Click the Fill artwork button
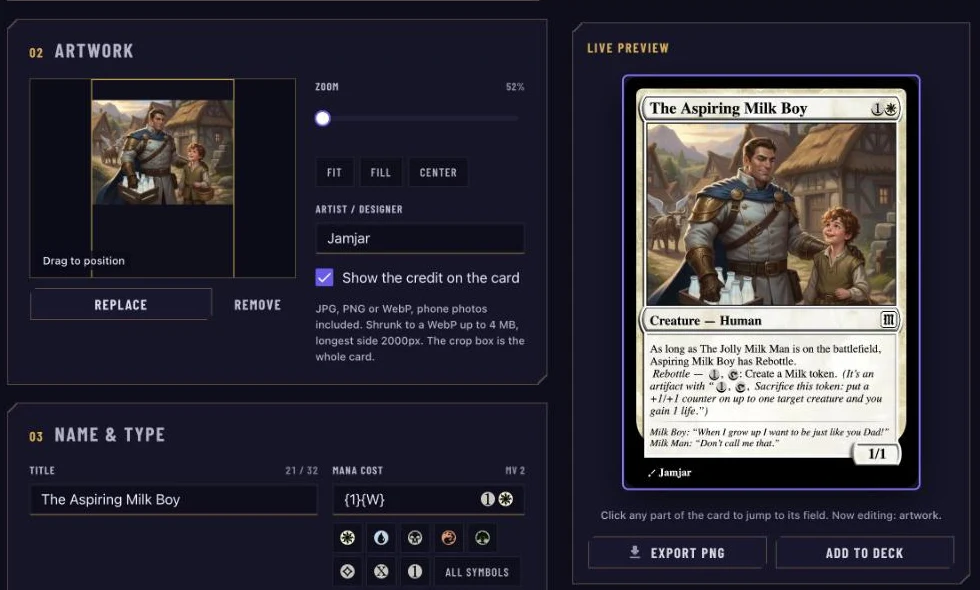This screenshot has height=590, width=980. pyautogui.click(x=381, y=172)
